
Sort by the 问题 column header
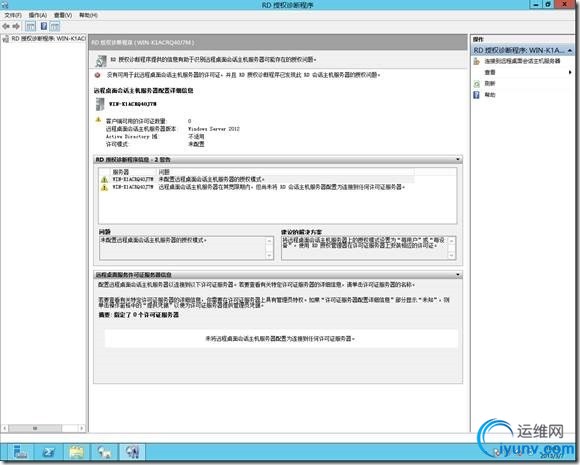164,172
